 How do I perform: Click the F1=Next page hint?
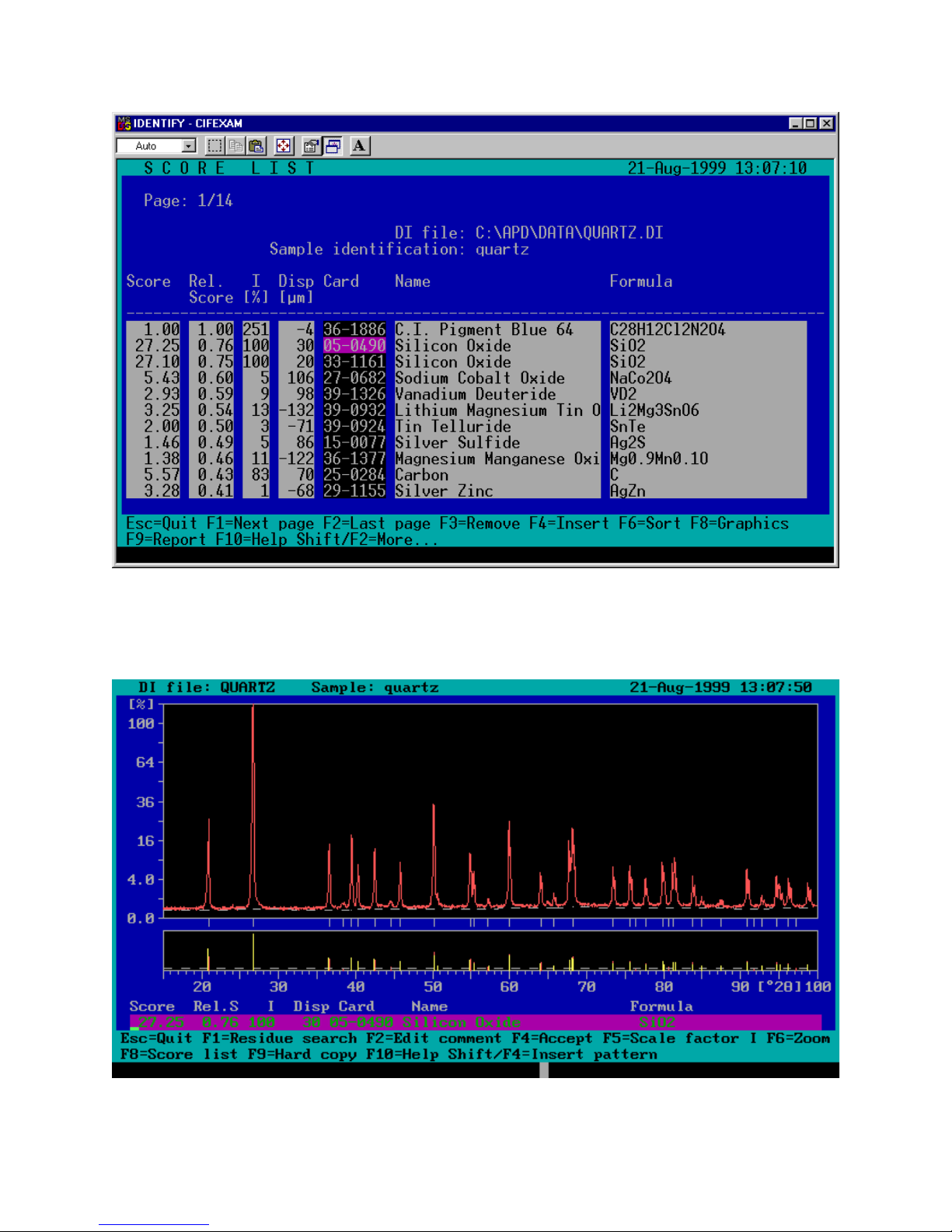point(260,523)
